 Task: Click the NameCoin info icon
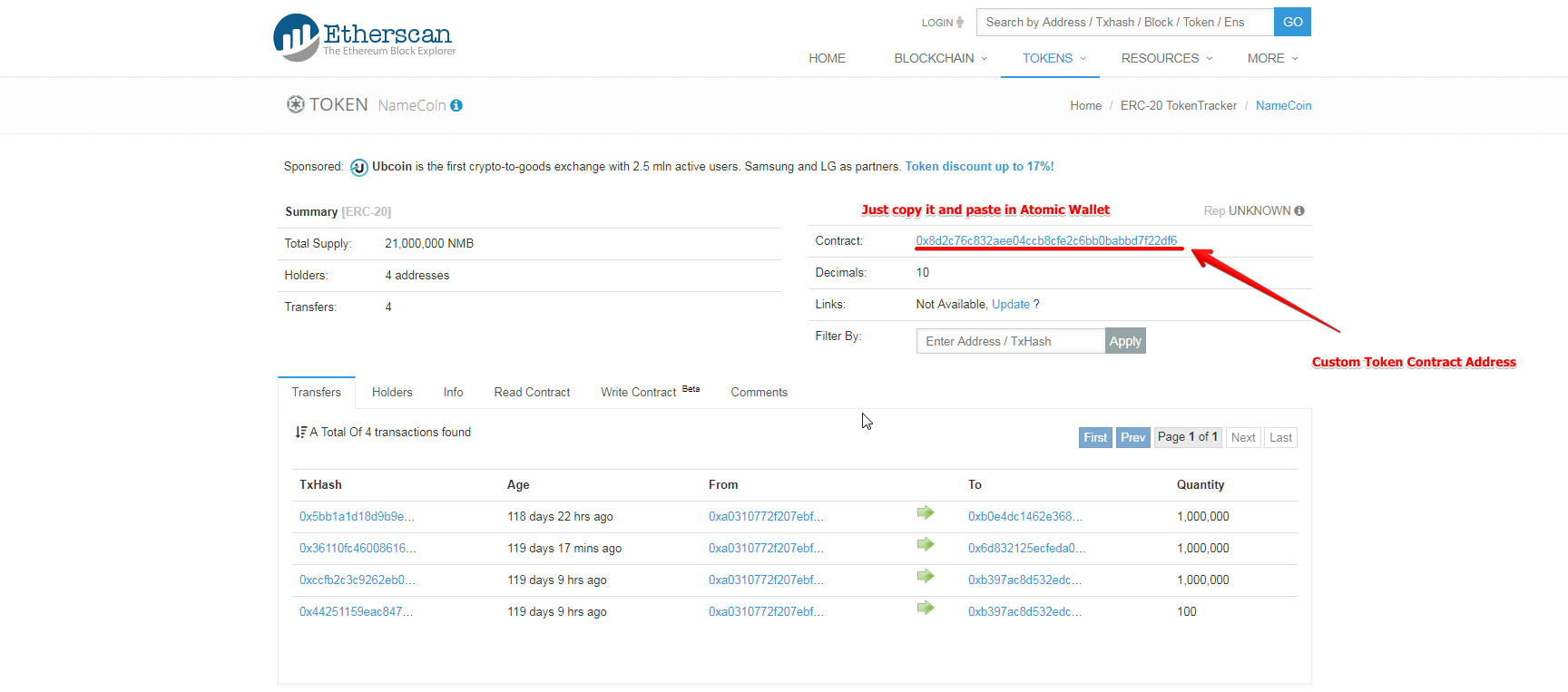coord(456,105)
